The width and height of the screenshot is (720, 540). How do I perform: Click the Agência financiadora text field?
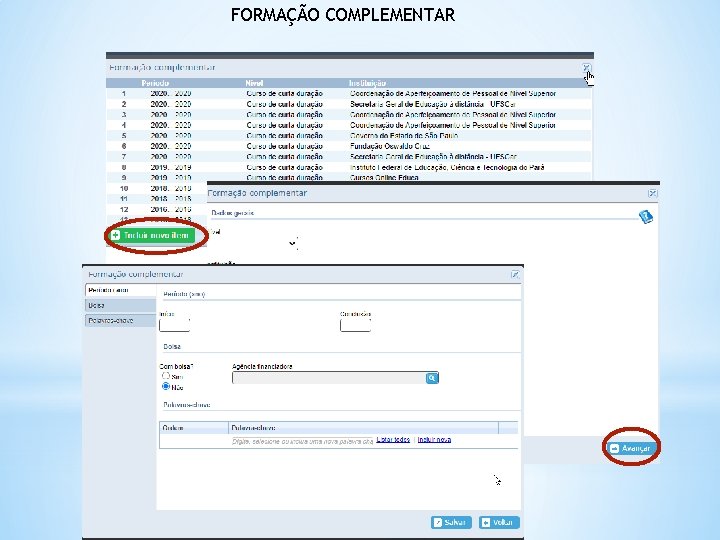(329, 378)
